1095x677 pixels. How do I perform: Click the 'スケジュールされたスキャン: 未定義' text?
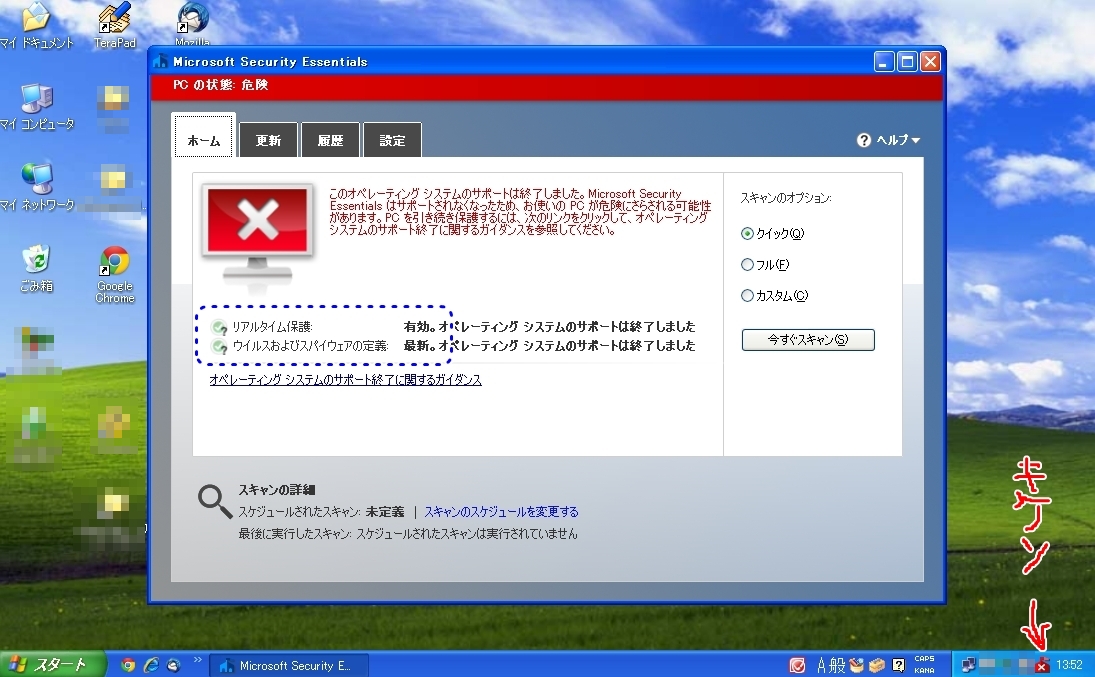(321, 512)
